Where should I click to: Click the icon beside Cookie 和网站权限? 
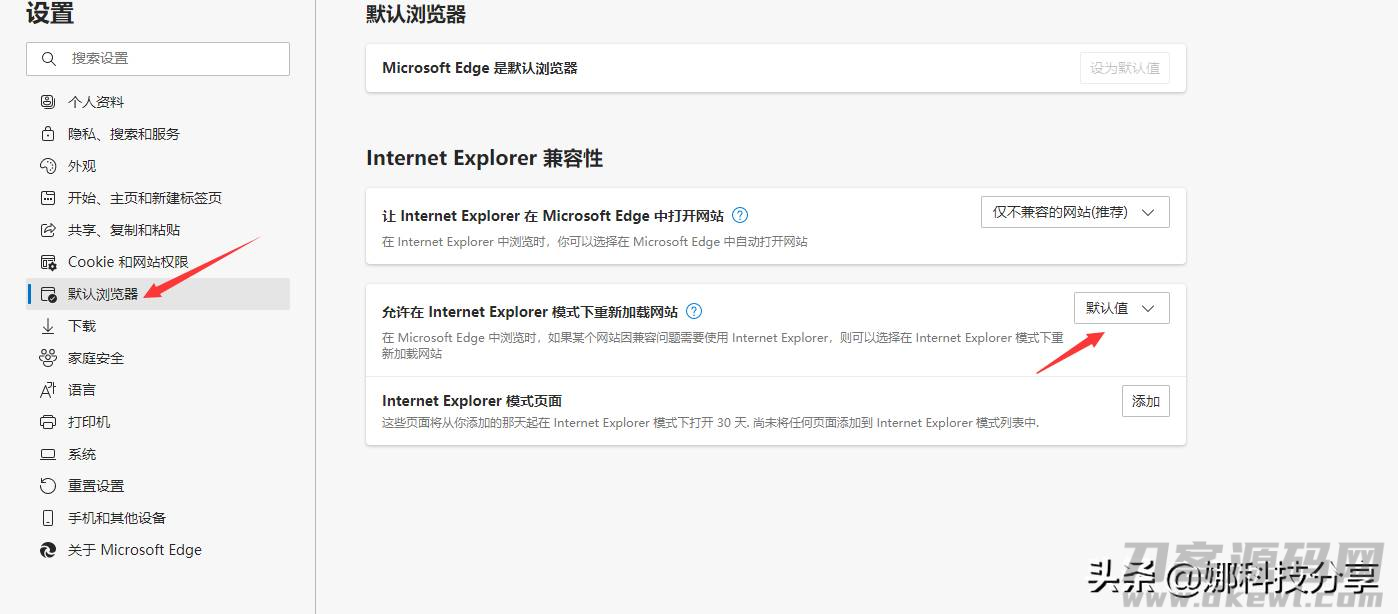pos(48,262)
